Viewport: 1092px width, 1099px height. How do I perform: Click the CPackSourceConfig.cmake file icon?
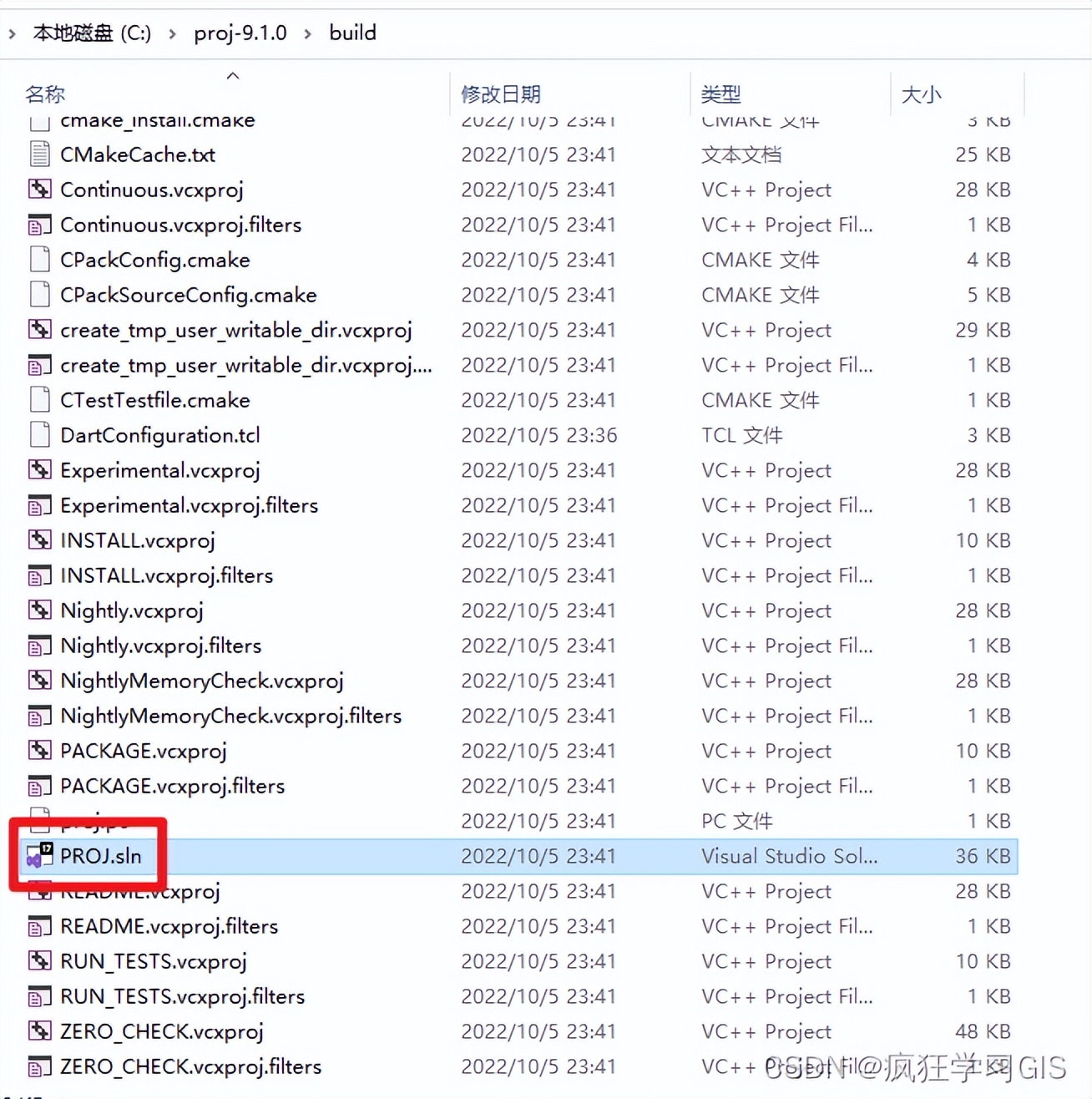pyautogui.click(x=39, y=295)
